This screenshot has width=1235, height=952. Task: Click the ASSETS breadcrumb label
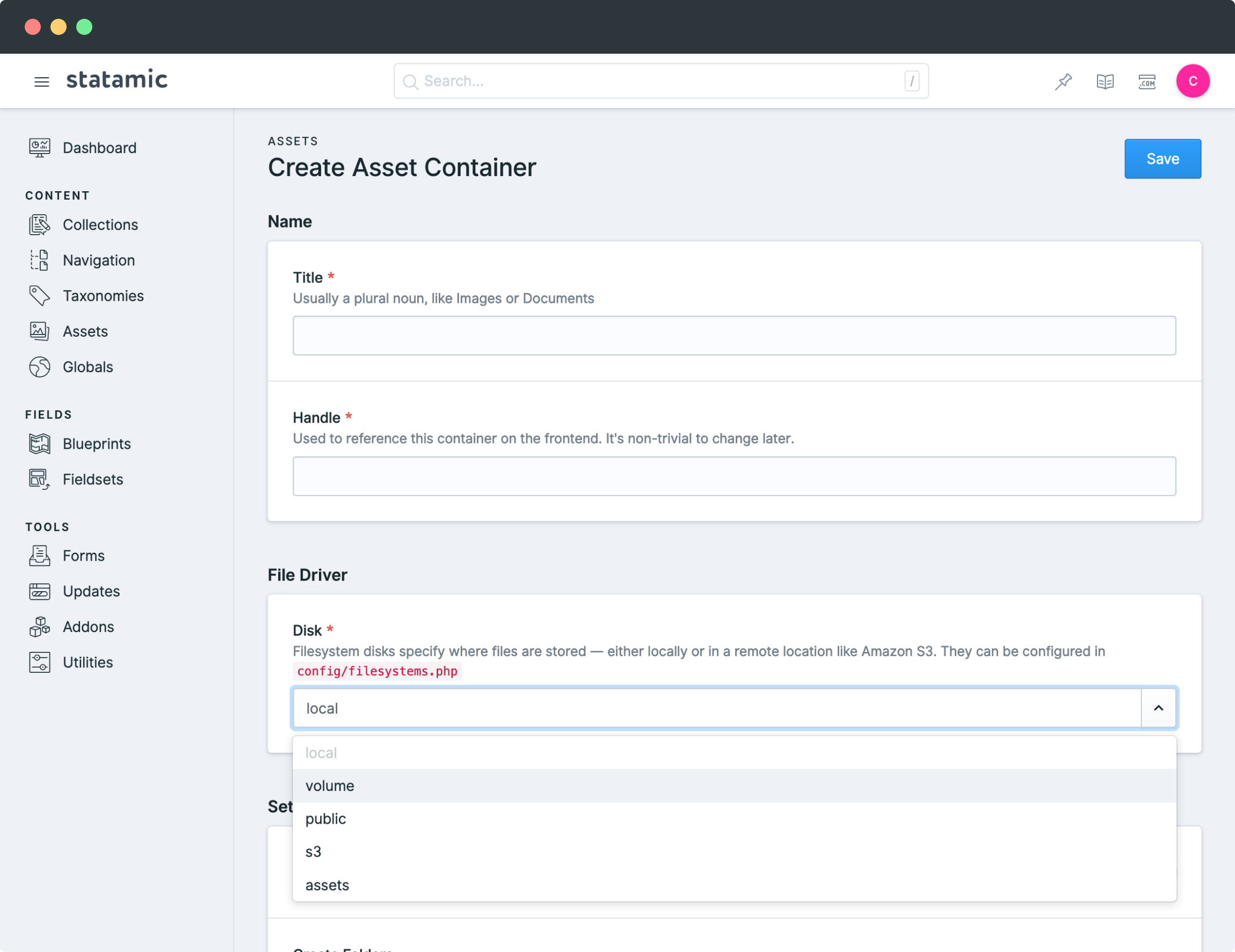tap(293, 141)
